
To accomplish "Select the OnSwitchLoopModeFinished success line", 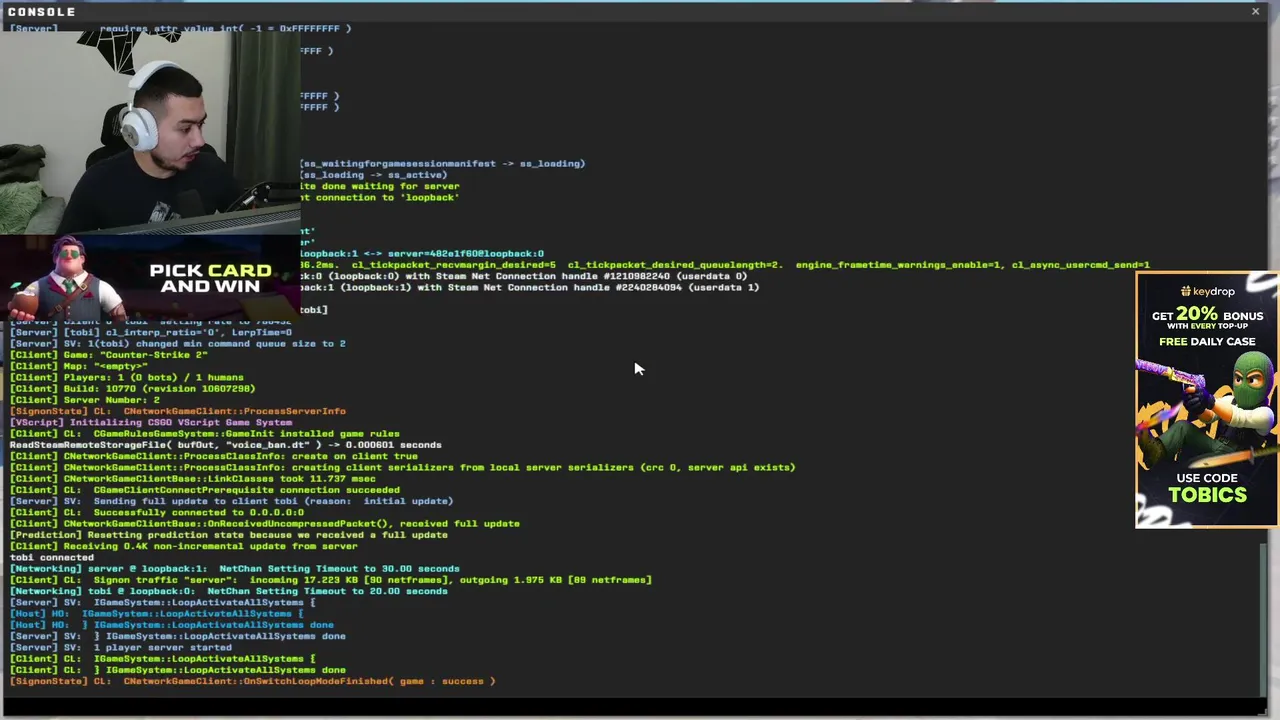I will [253, 681].
